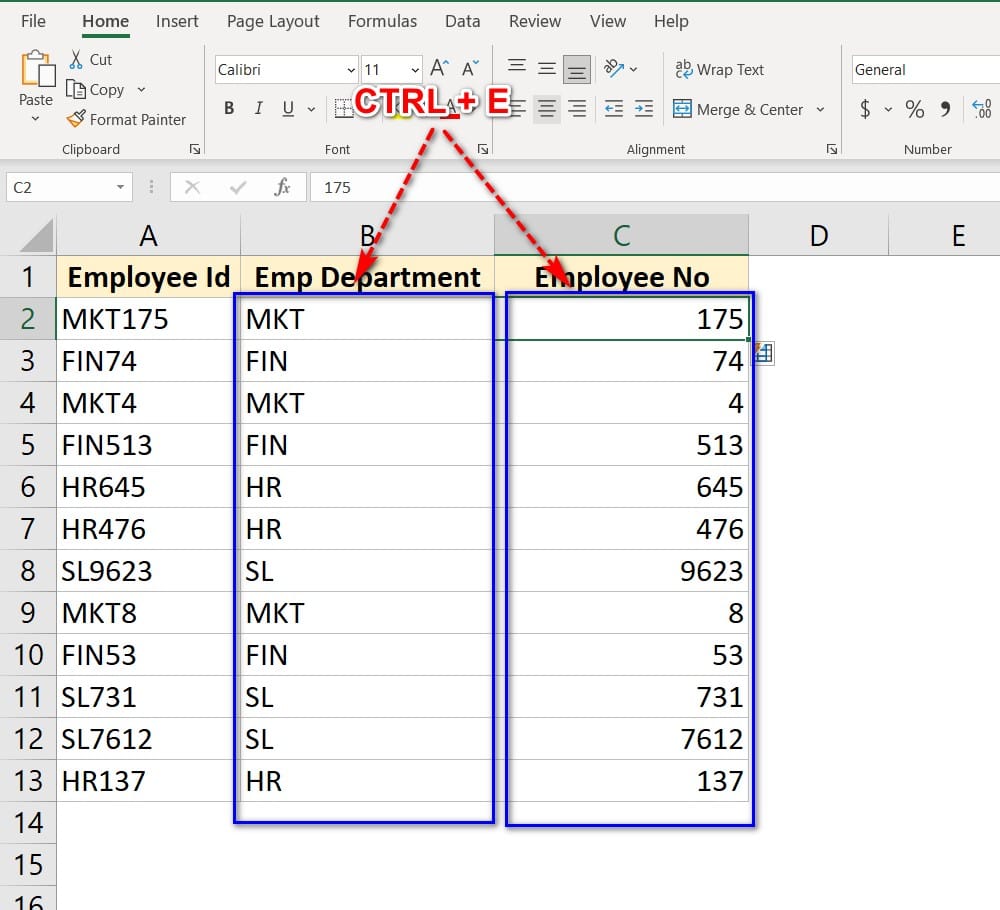Switch to the Formulas tab

(x=384, y=21)
